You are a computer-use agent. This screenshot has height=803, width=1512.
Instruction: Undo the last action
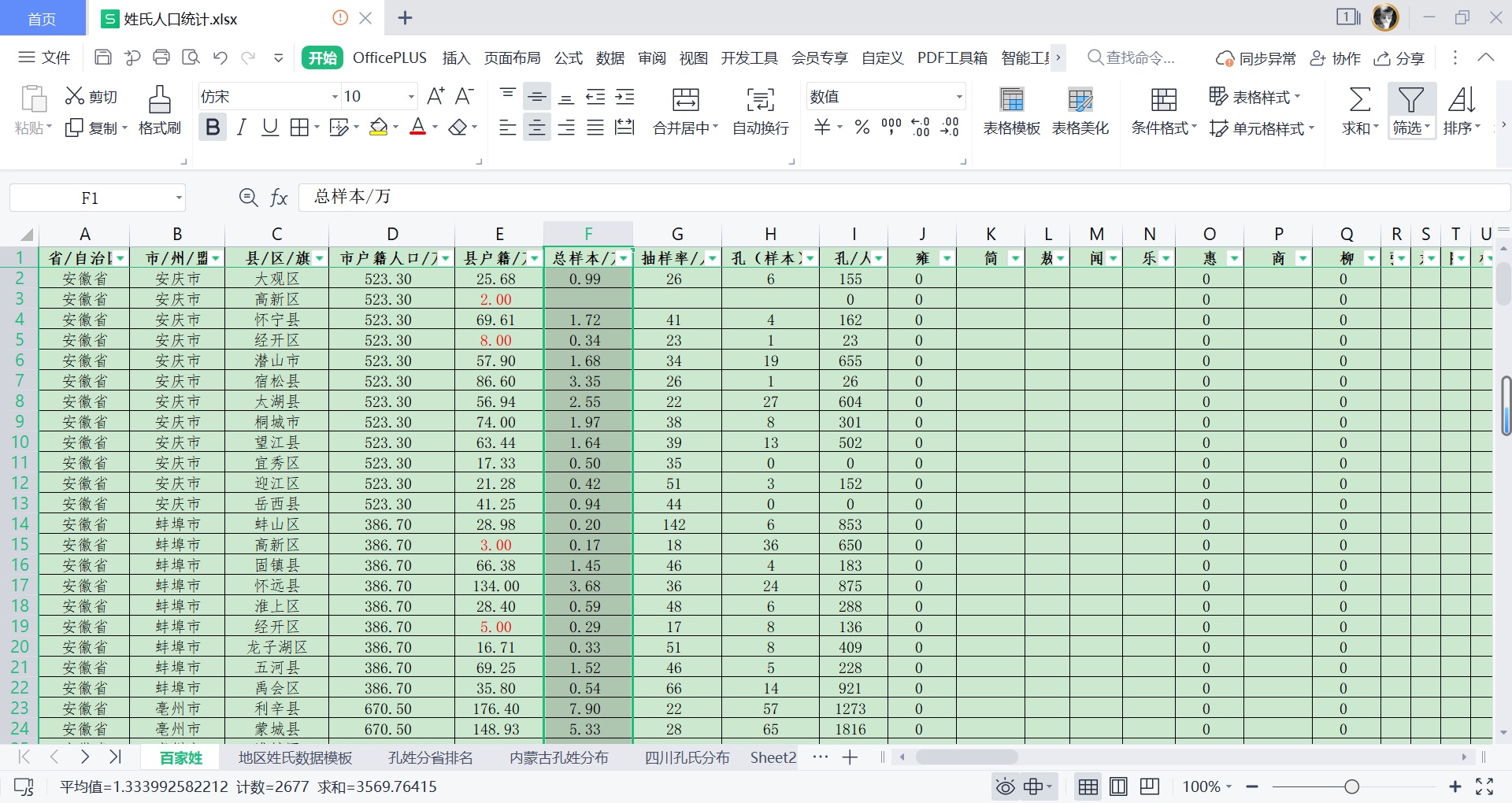coord(220,57)
